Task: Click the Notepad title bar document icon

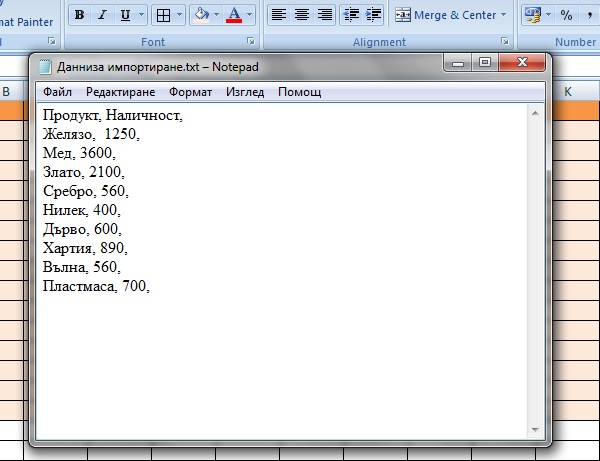Action: [x=45, y=67]
